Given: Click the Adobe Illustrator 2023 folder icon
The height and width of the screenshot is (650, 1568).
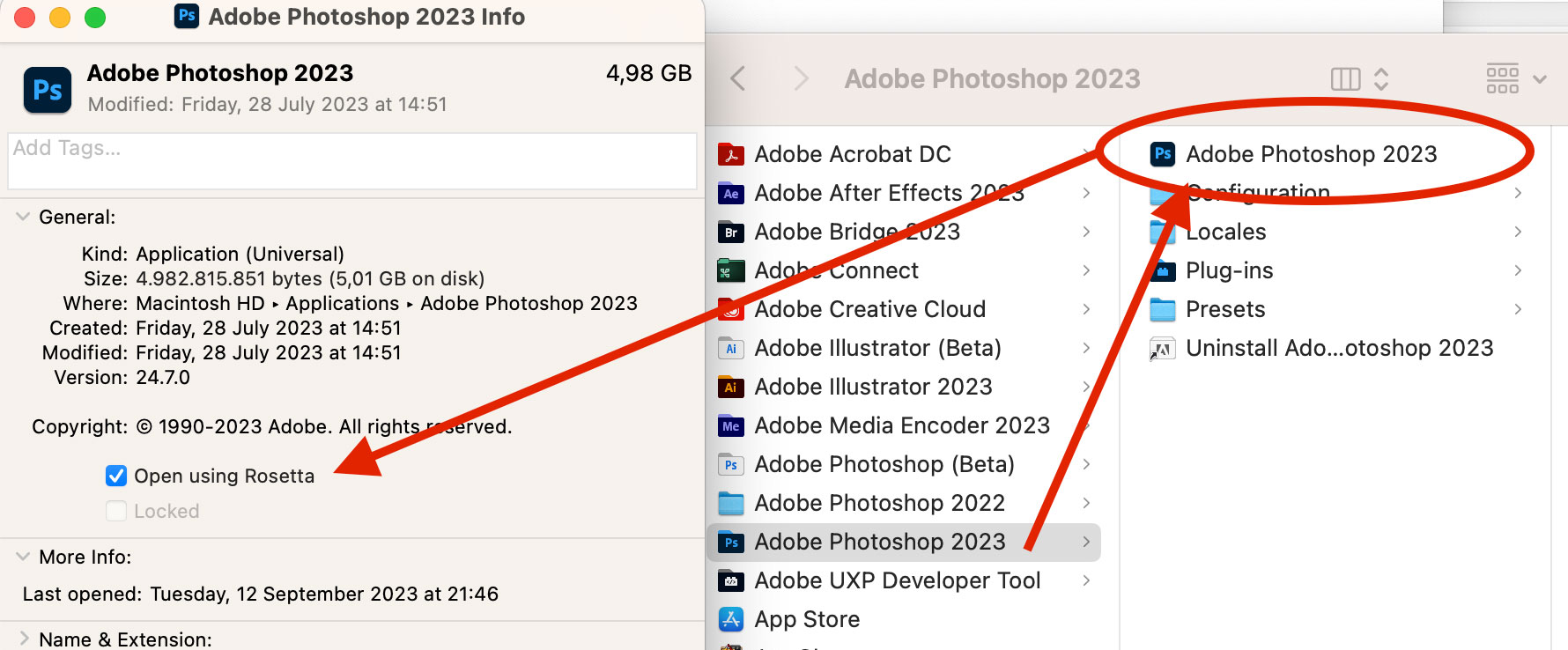Looking at the screenshot, I should pos(731,388).
